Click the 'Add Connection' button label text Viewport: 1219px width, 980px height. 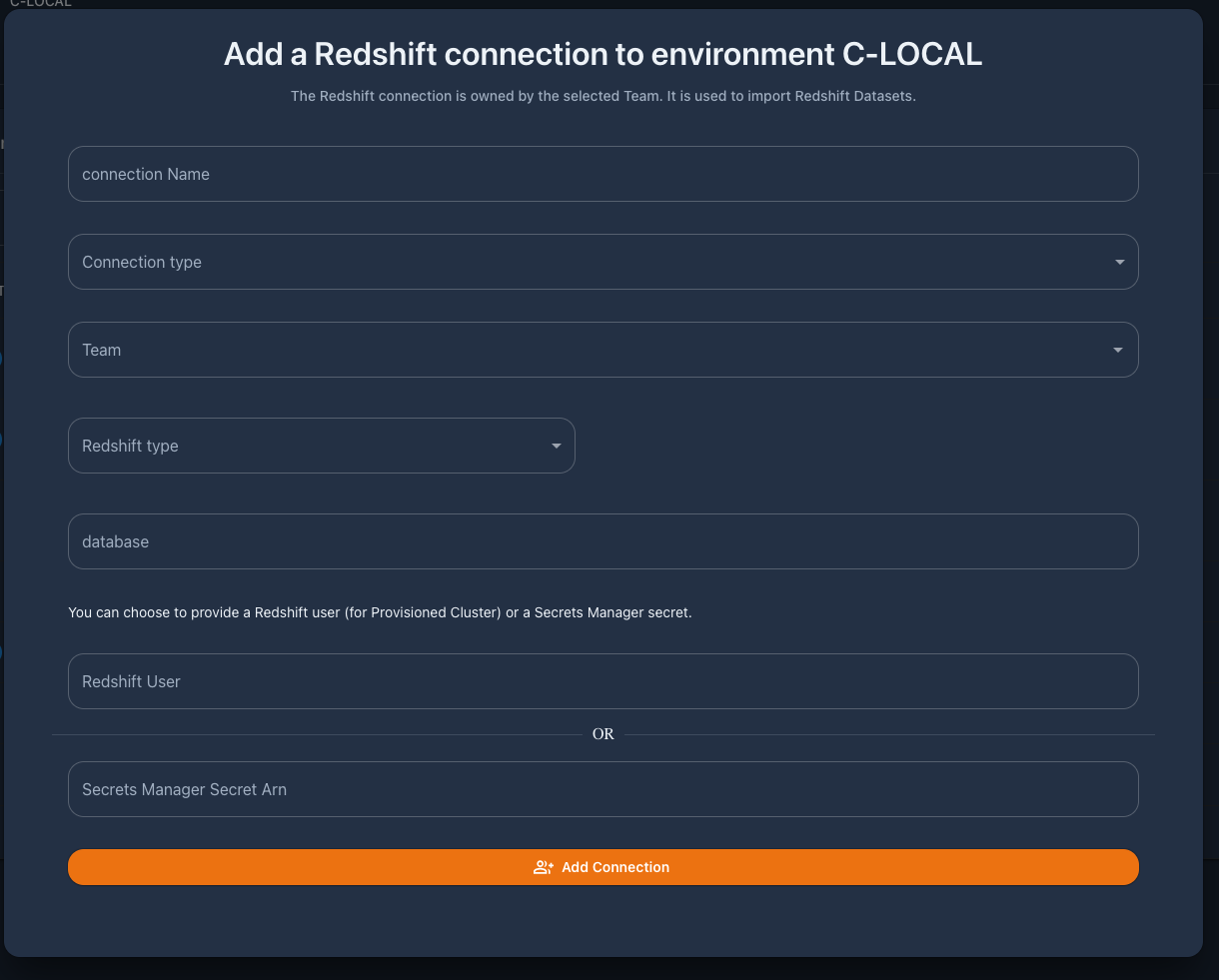615,867
